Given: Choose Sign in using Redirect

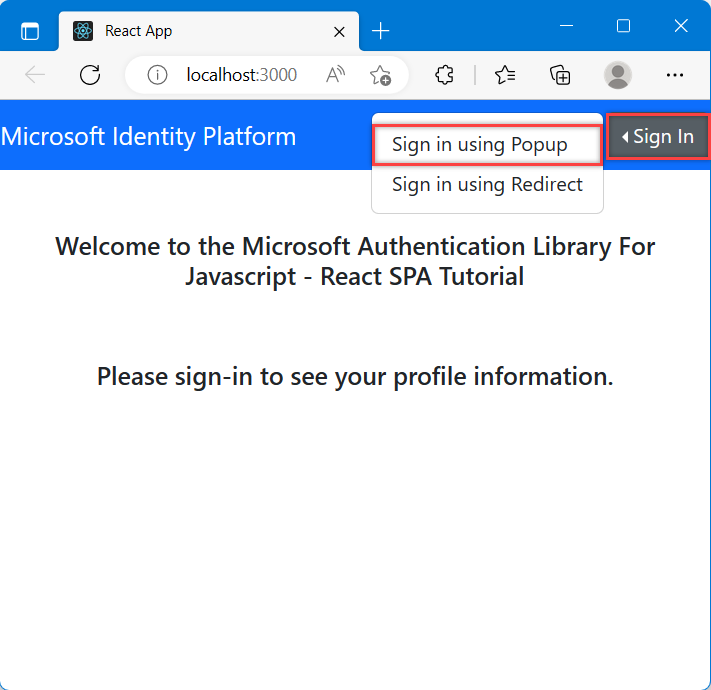Looking at the screenshot, I should [487, 185].
